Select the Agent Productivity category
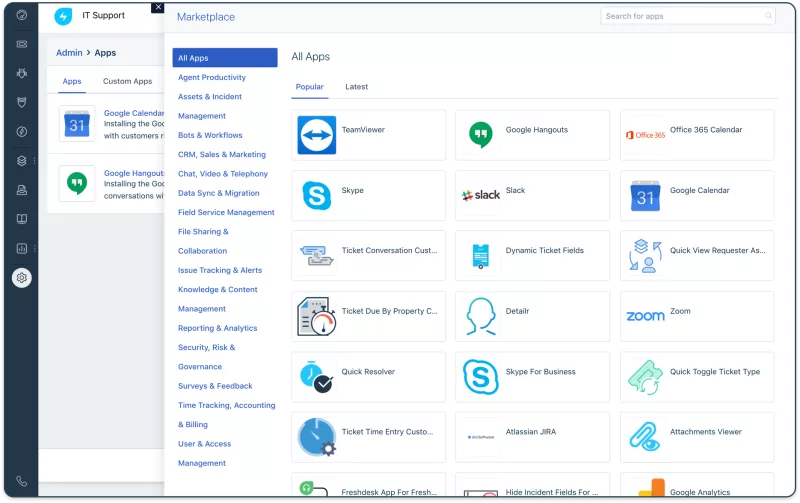 (212, 77)
